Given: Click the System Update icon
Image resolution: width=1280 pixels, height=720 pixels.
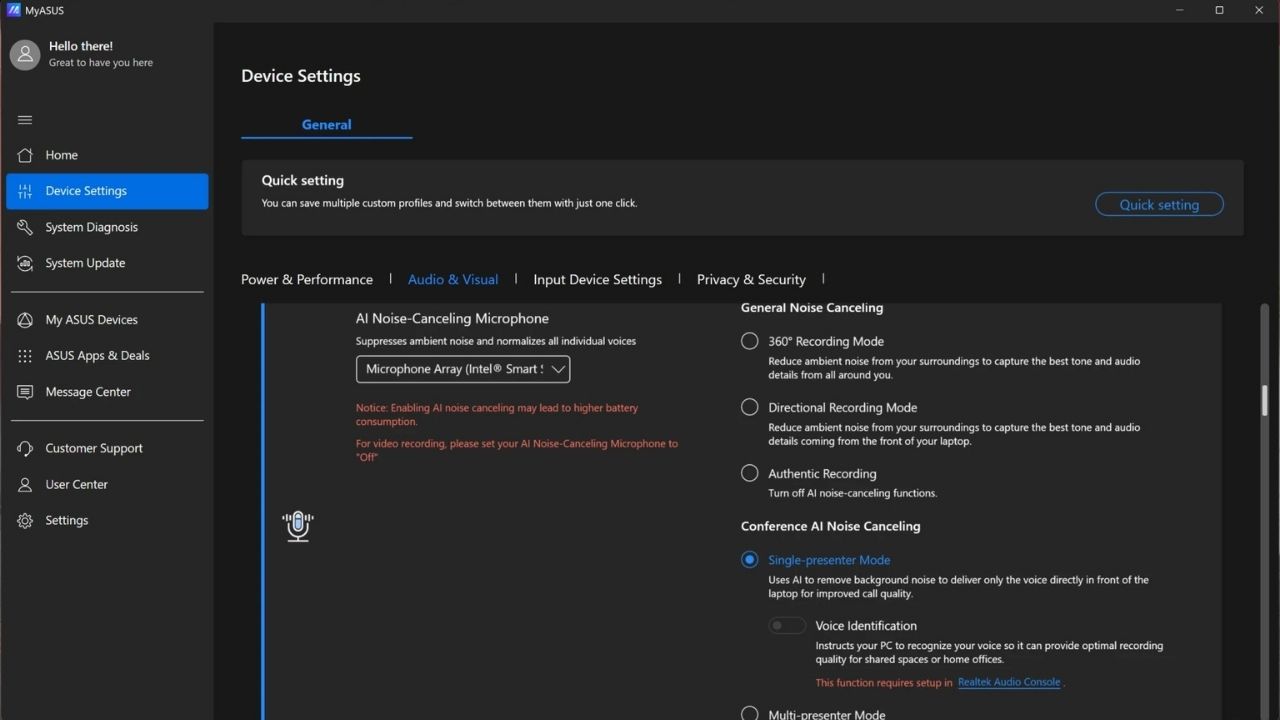Looking at the screenshot, I should (x=25, y=263).
